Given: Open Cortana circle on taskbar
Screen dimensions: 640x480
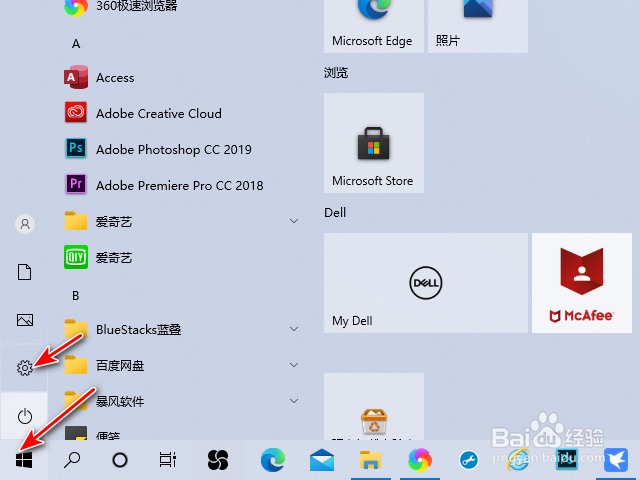Looking at the screenshot, I should pyautogui.click(x=120, y=460).
